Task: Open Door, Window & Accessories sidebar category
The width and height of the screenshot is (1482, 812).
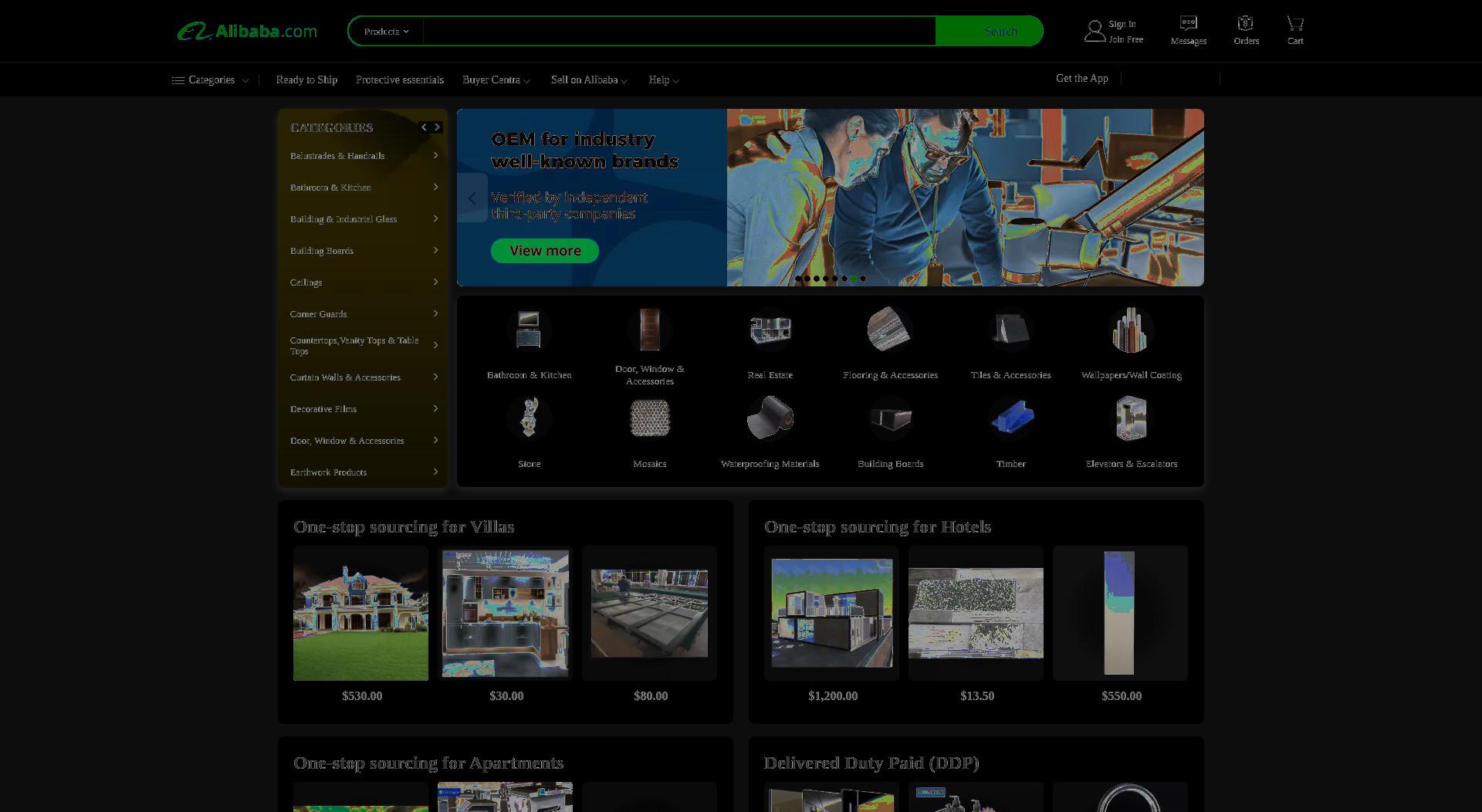Action: pos(347,441)
